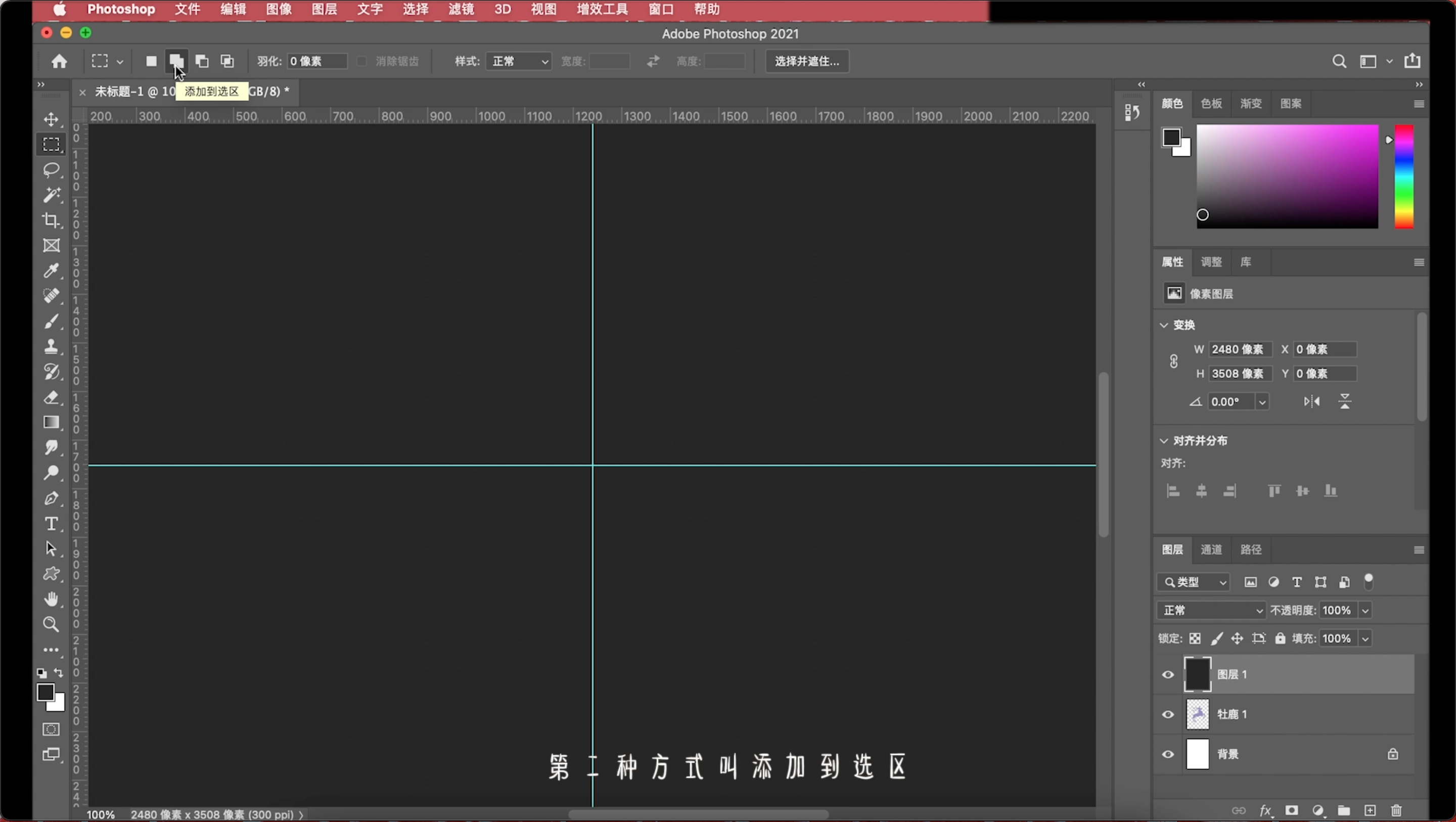Viewport: 1456px width, 822px height.
Task: Click Subtract from Selection mode icon
Action: click(202, 61)
